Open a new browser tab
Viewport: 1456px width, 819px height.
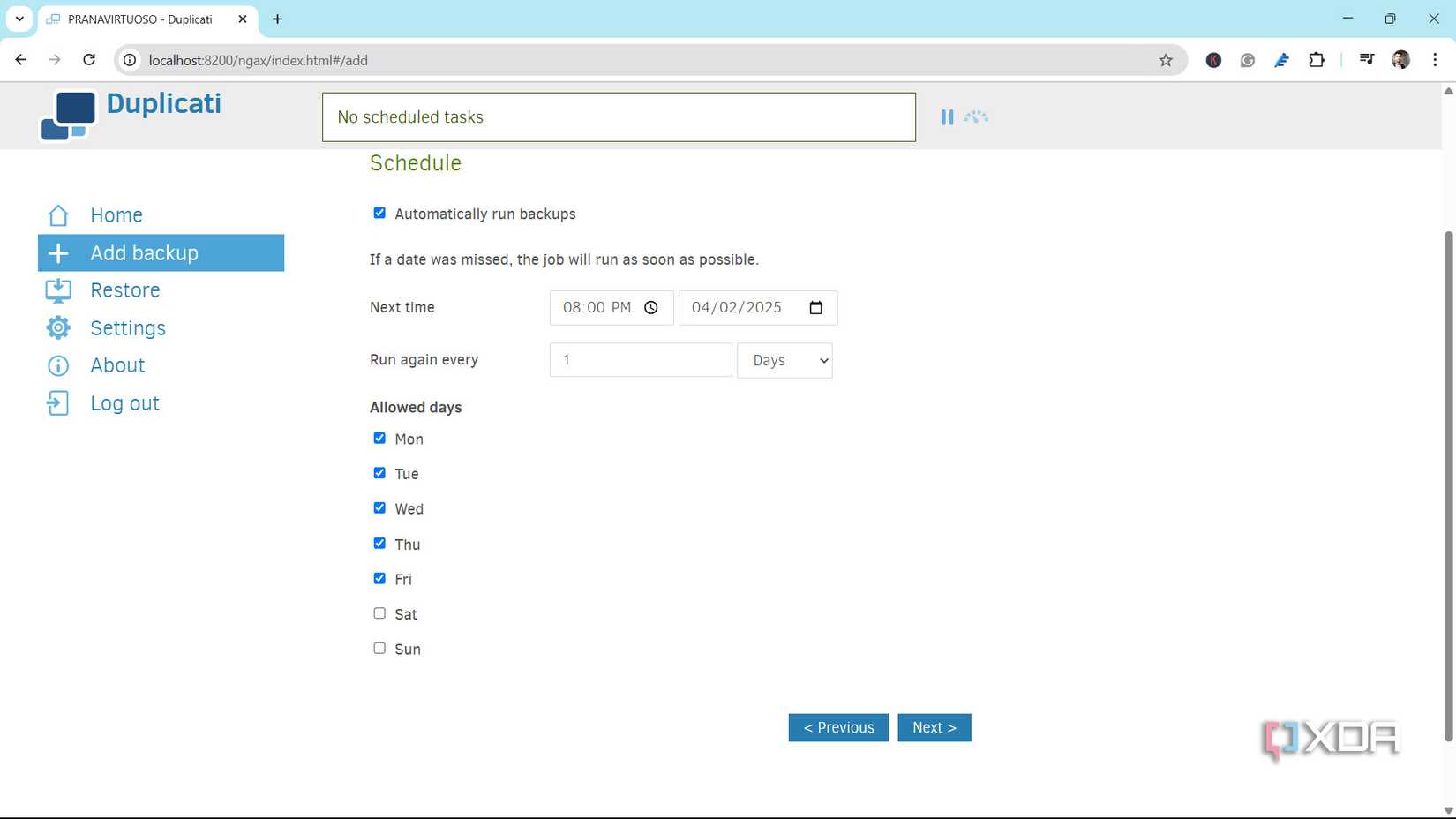tap(277, 19)
